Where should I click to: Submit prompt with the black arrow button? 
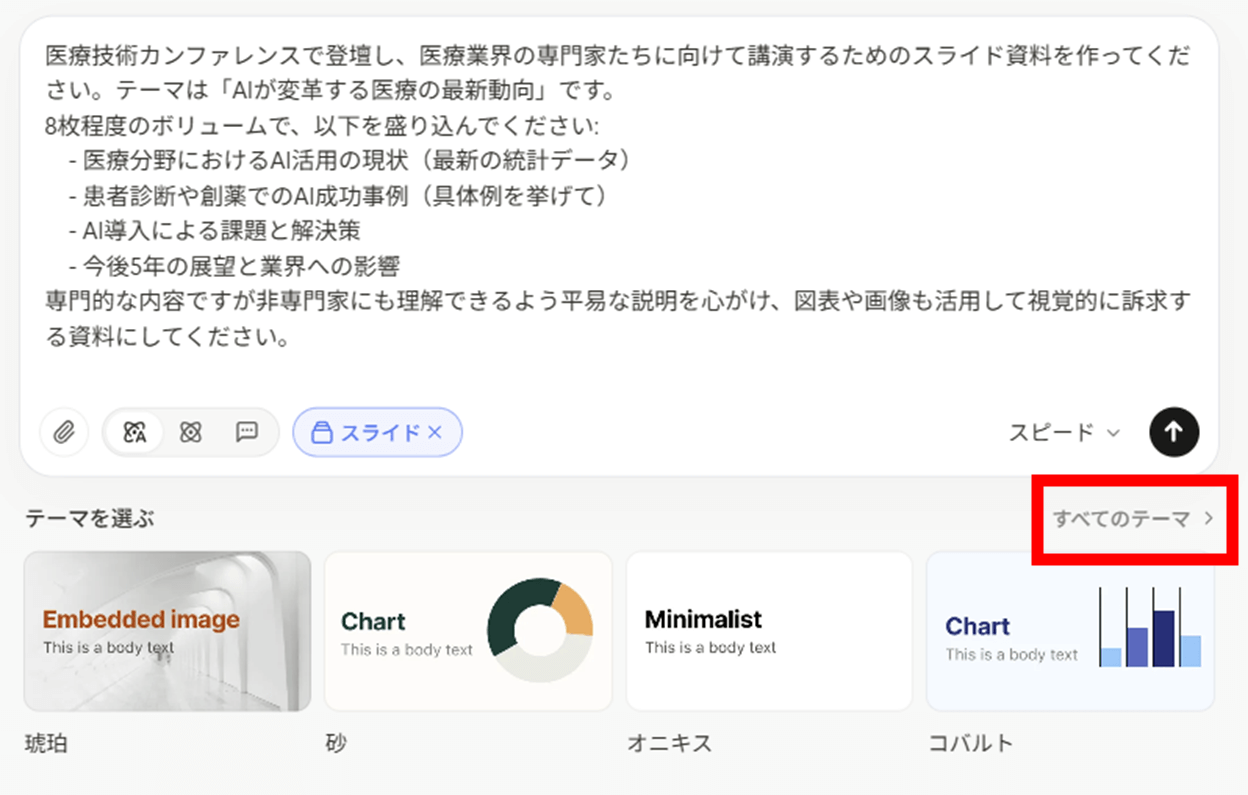[1174, 432]
